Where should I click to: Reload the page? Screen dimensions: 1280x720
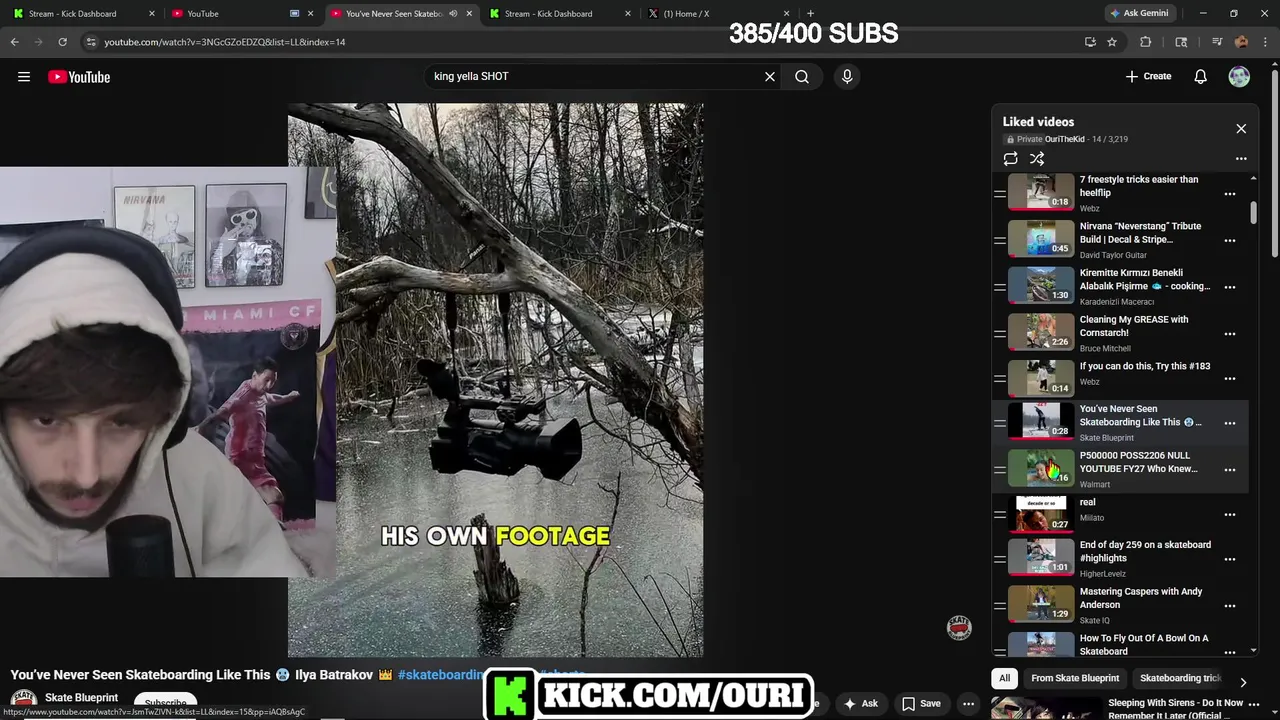point(62,42)
